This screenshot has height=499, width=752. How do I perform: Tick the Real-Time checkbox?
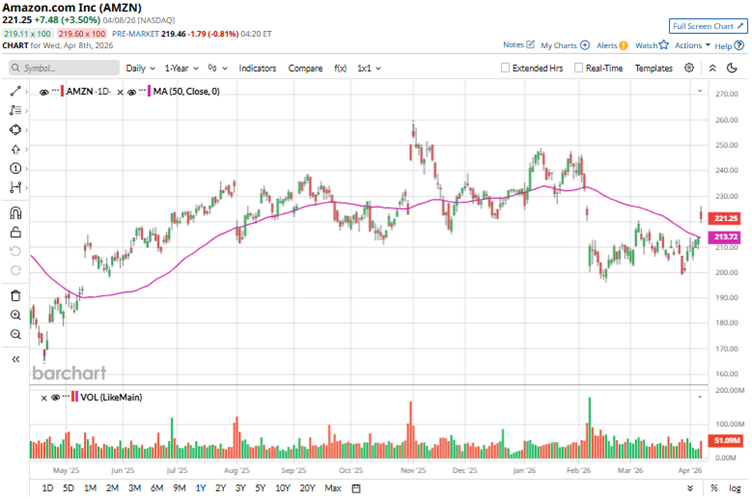pos(579,68)
